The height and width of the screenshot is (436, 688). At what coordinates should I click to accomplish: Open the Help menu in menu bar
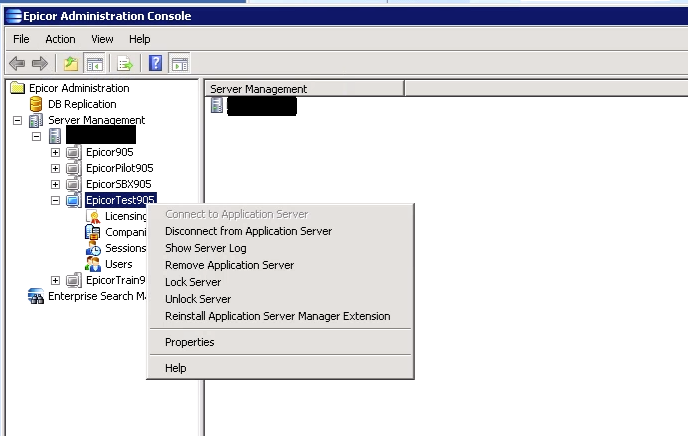click(140, 39)
